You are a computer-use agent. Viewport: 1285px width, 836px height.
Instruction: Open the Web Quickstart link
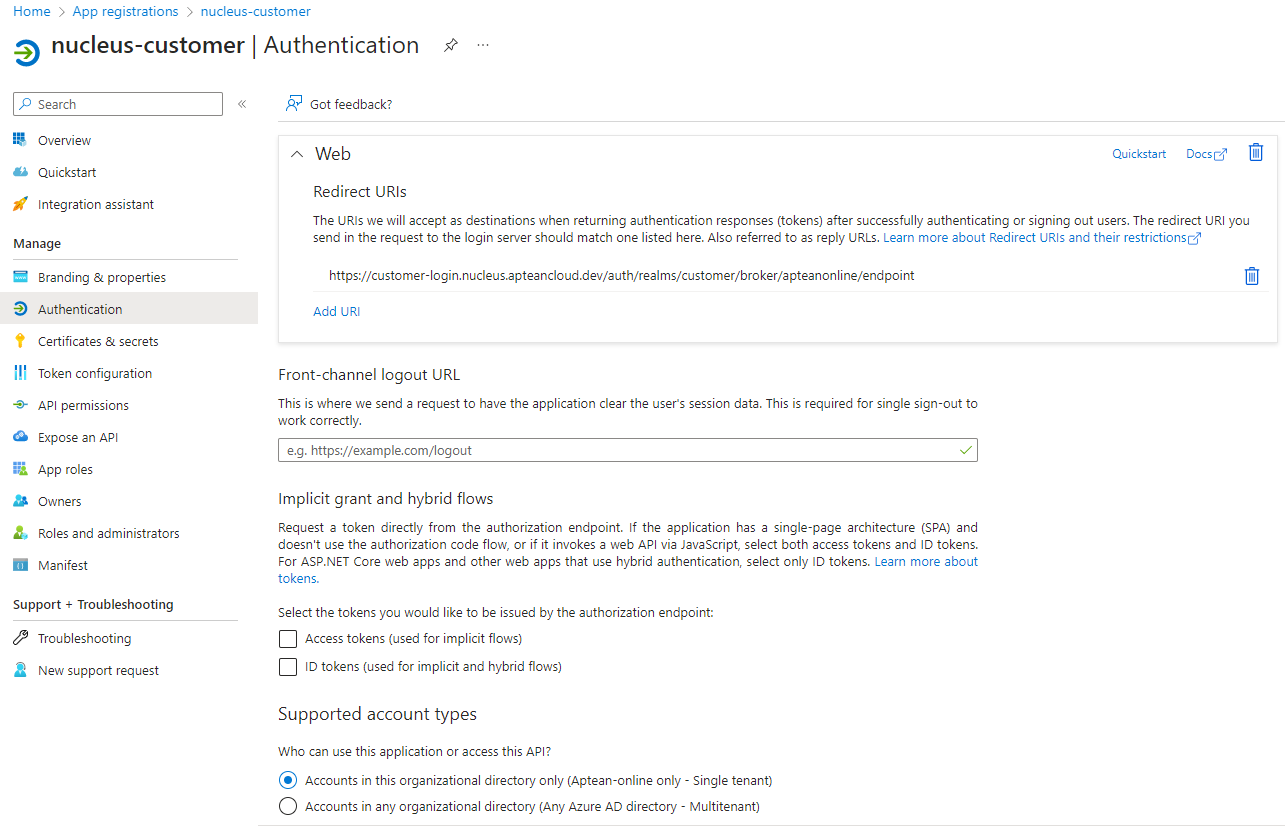[1139, 154]
